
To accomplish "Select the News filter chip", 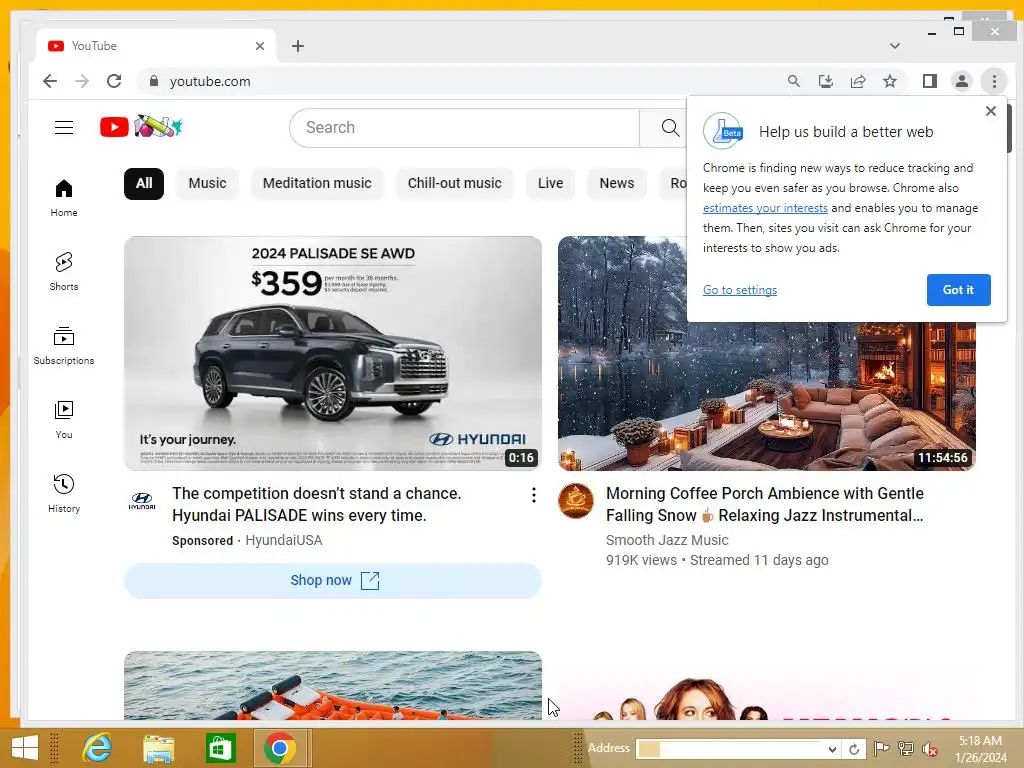I will coord(616,184).
